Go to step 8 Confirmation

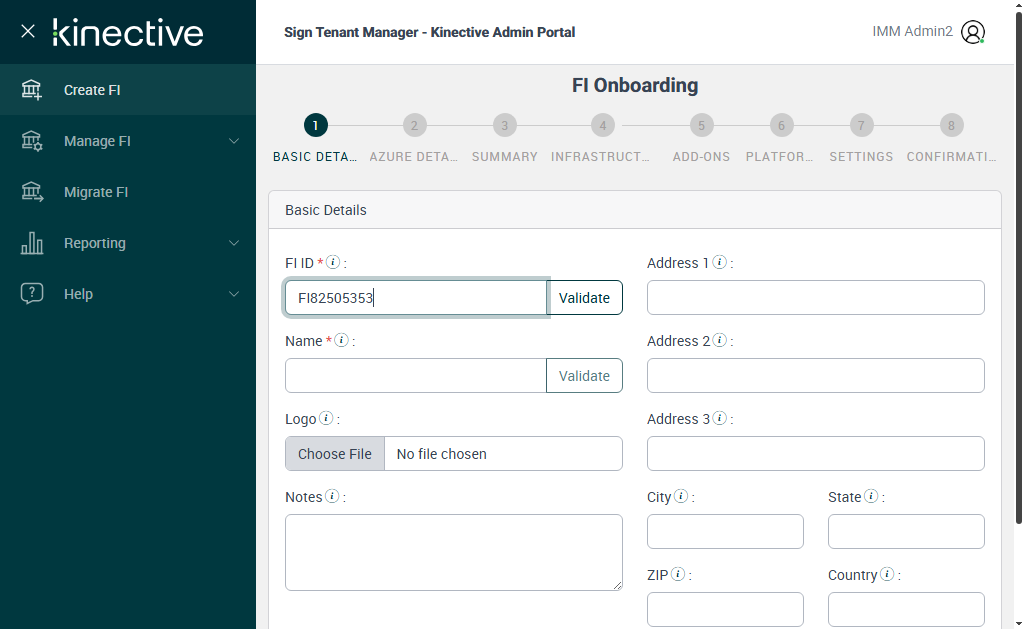pyautogui.click(x=952, y=125)
